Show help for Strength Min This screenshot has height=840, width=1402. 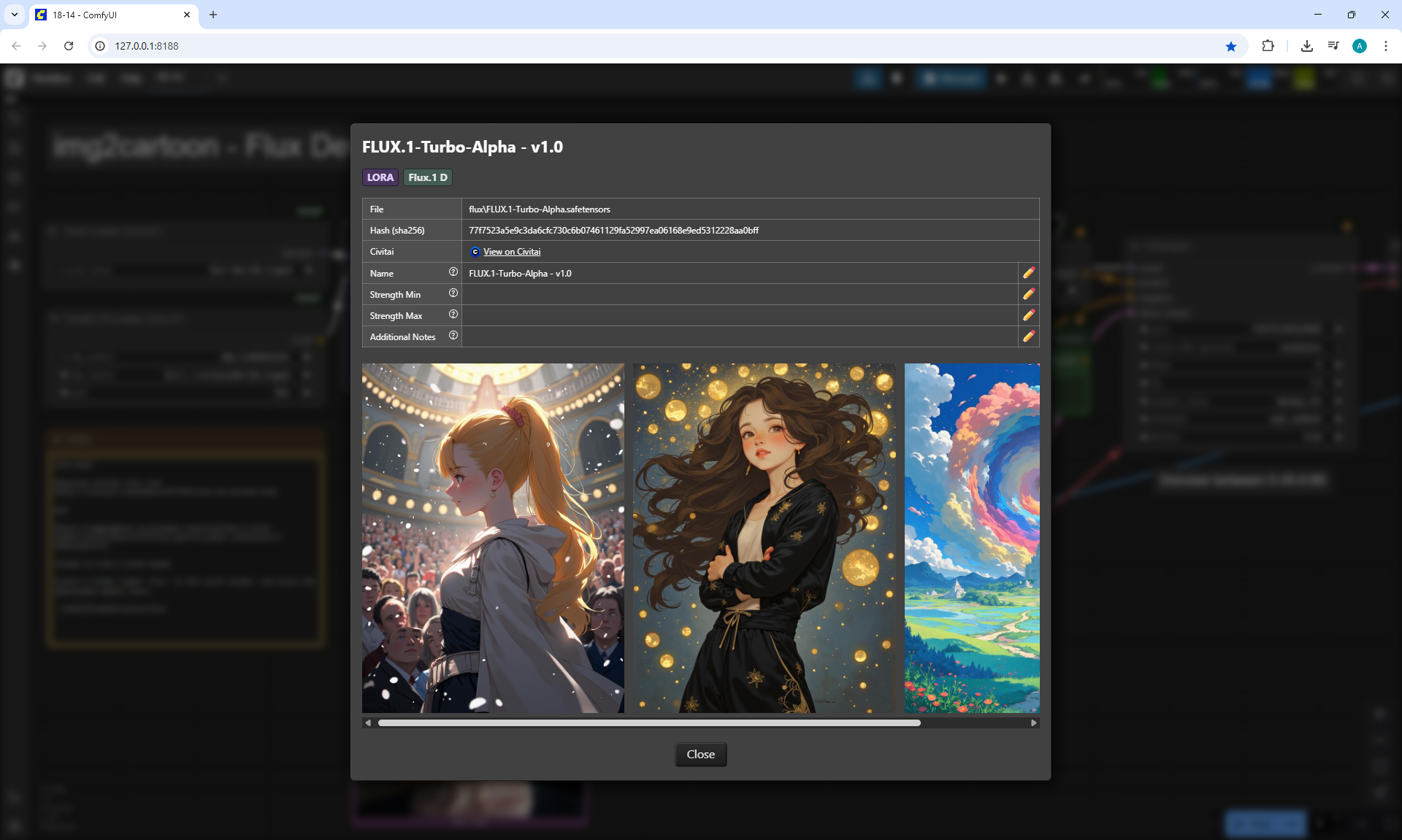[x=453, y=293]
